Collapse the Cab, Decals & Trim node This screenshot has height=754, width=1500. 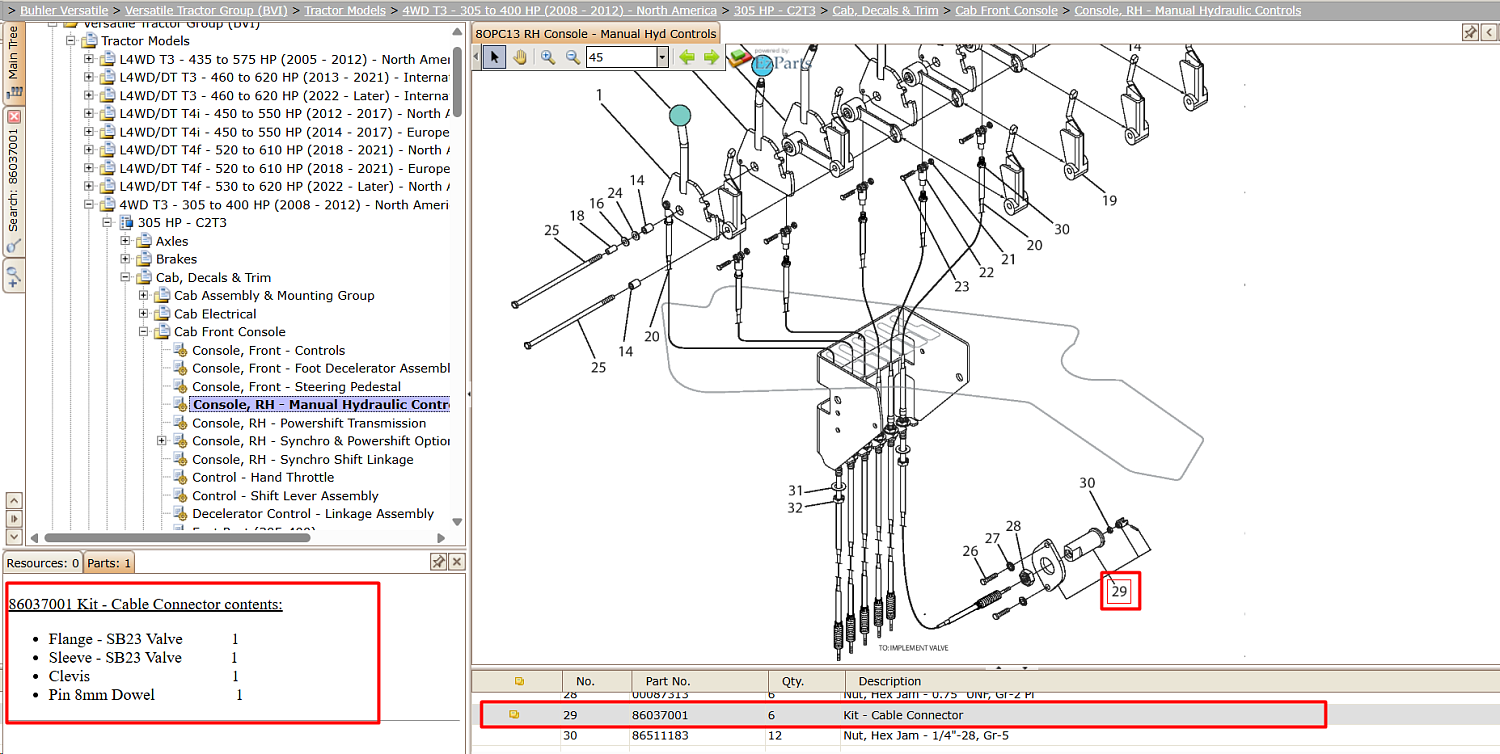click(125, 277)
